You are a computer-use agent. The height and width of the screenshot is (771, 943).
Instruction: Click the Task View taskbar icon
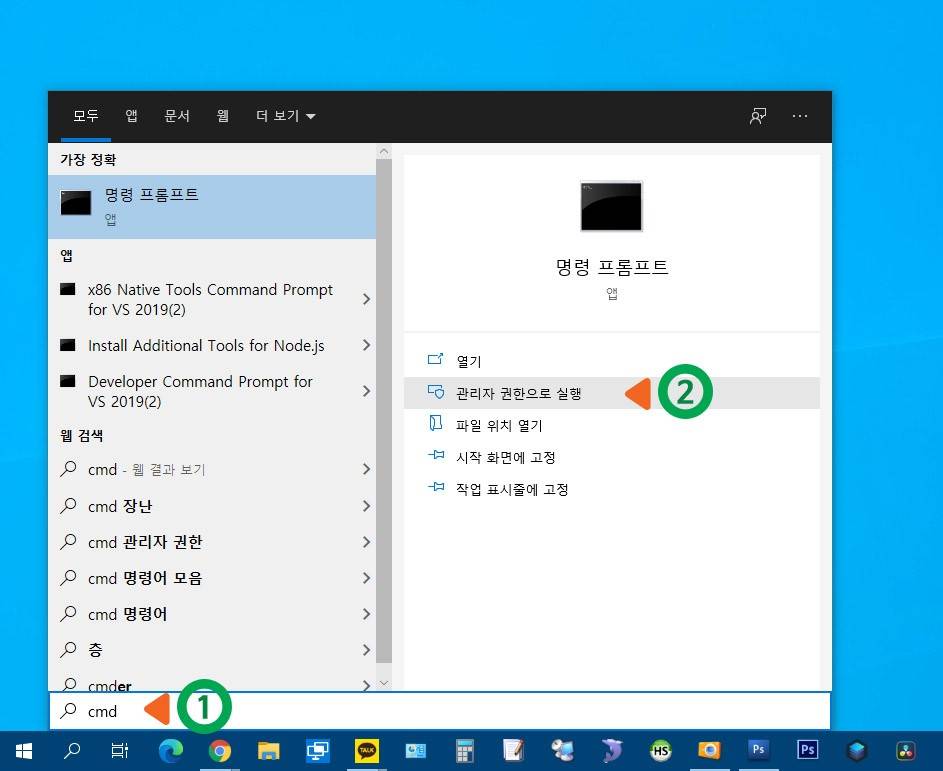pos(120,751)
